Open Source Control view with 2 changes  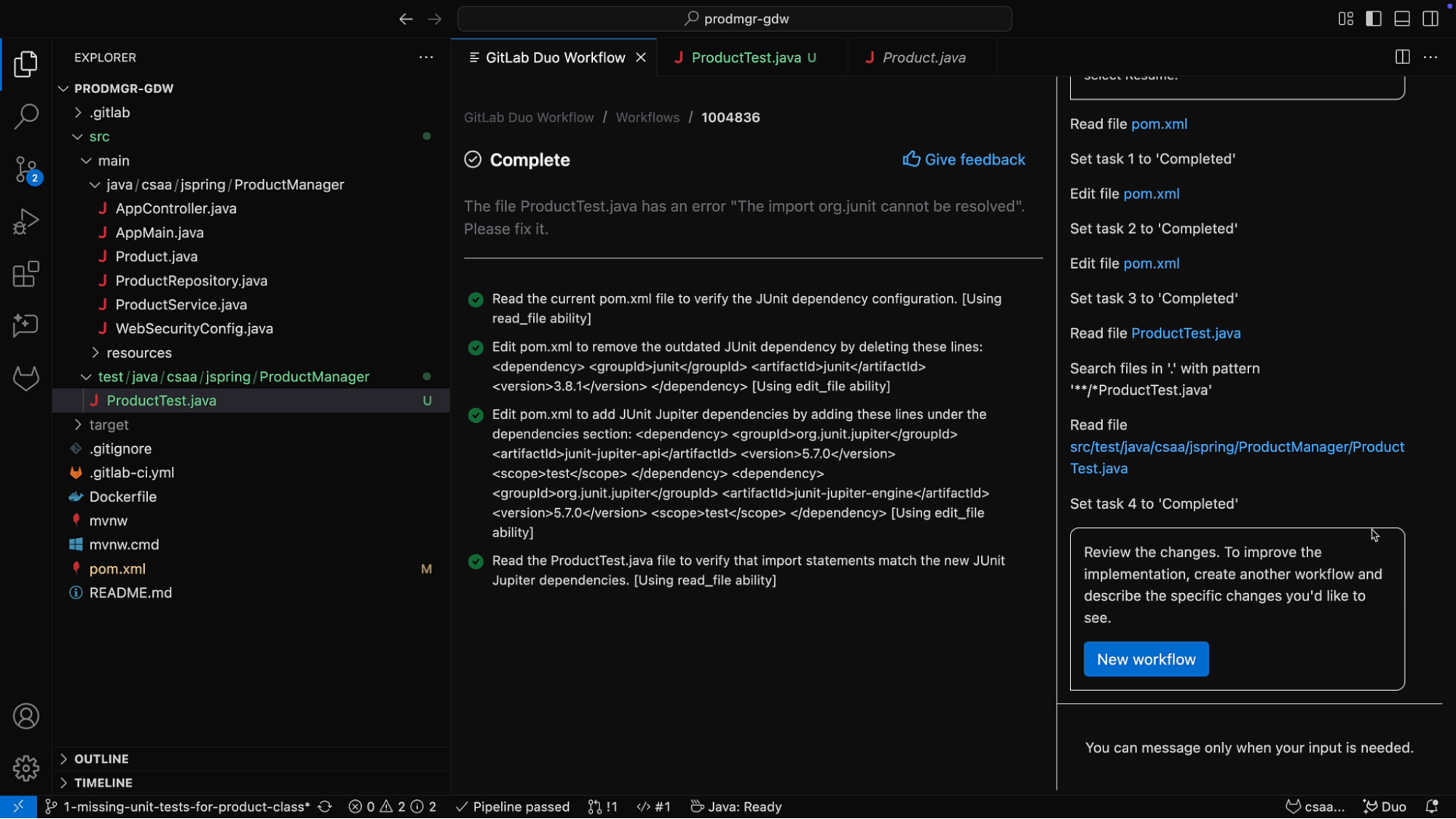tap(25, 170)
